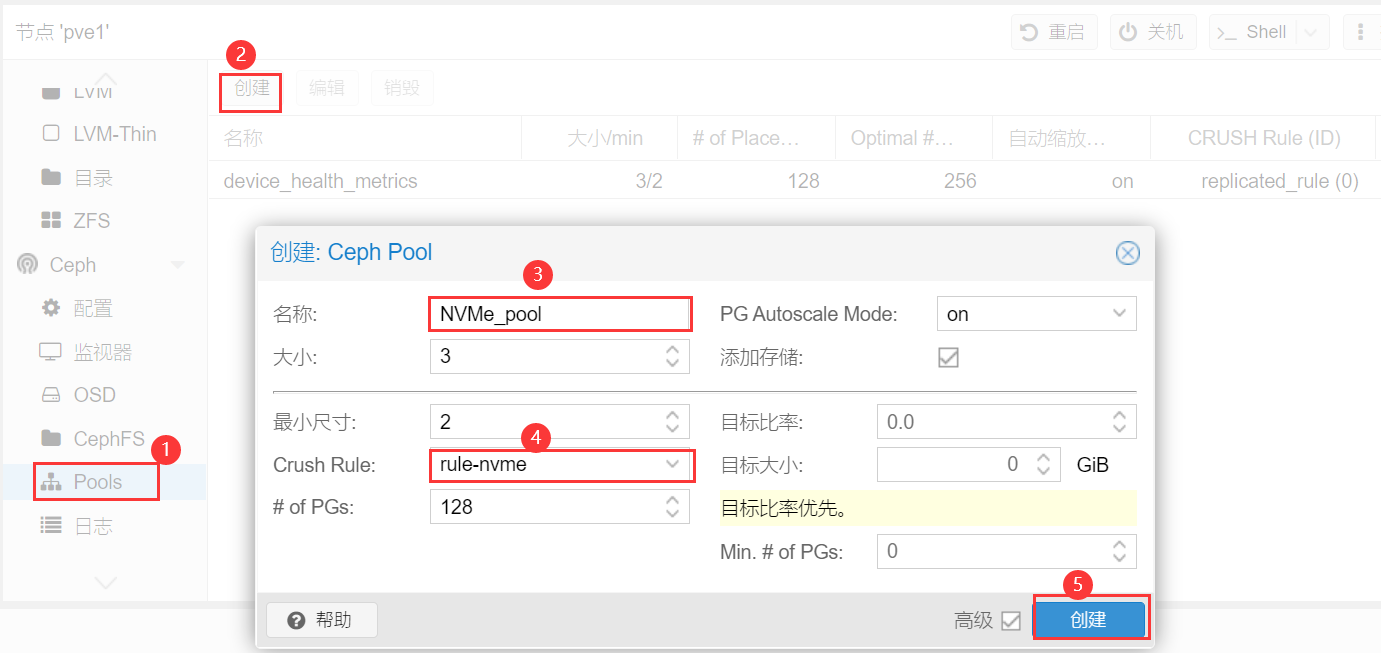
Task: Expand the Shell dropdown arrow
Action: point(1308,31)
